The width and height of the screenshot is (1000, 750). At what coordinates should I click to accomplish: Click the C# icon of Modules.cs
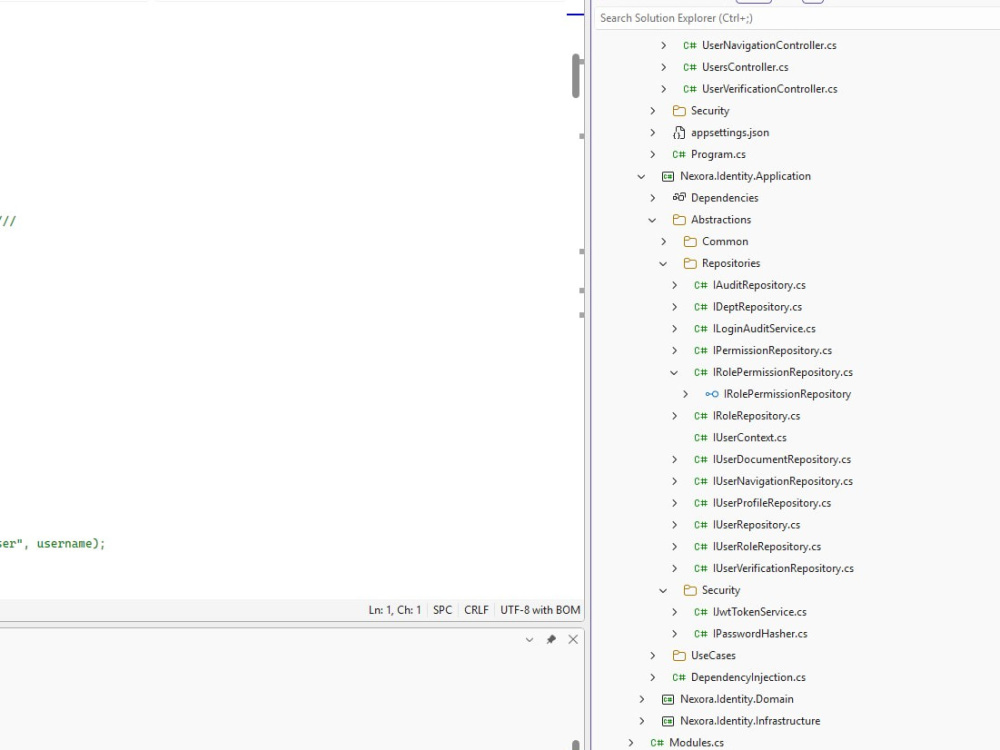657,742
